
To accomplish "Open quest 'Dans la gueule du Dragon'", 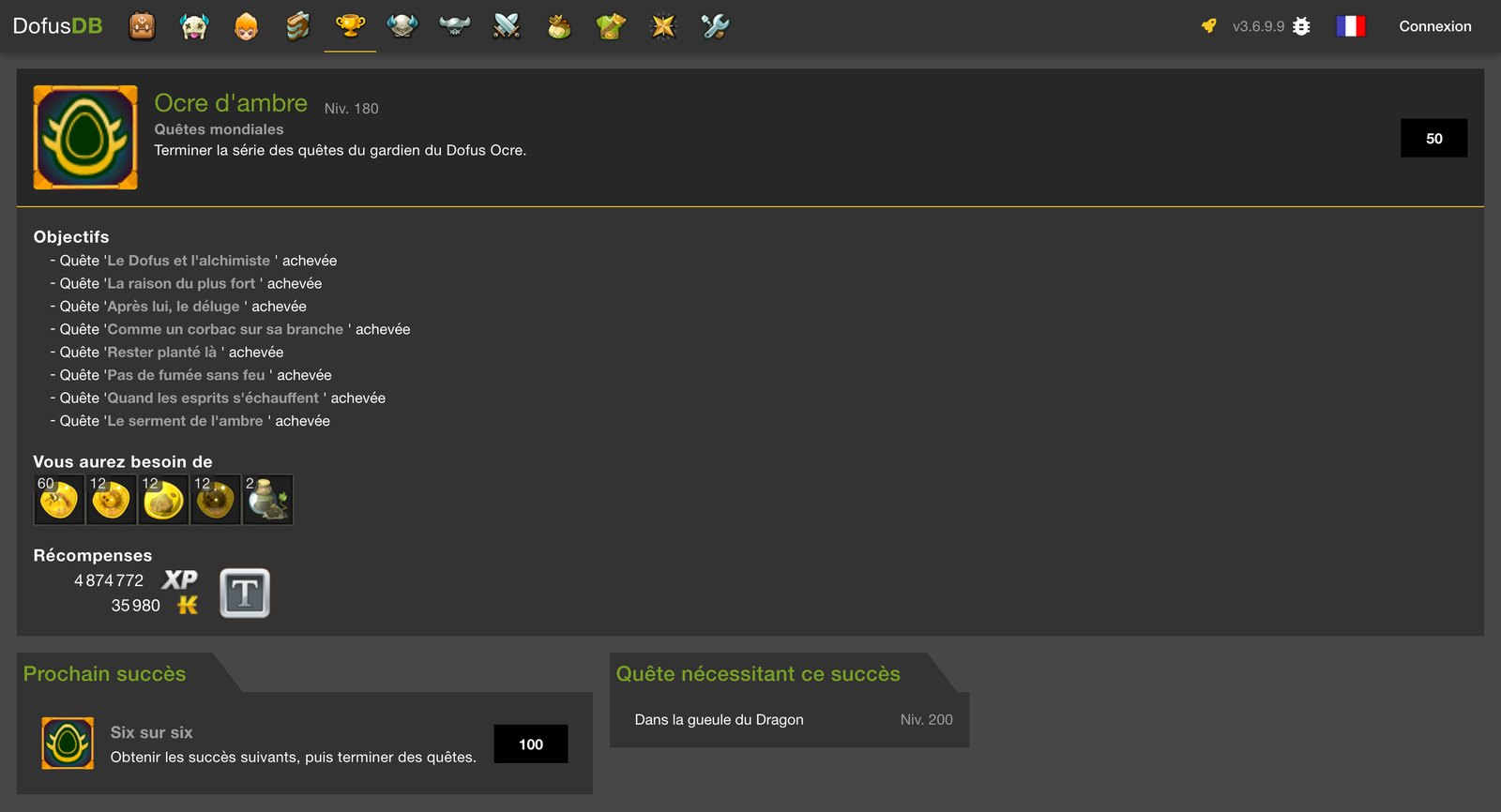I will coord(720,720).
